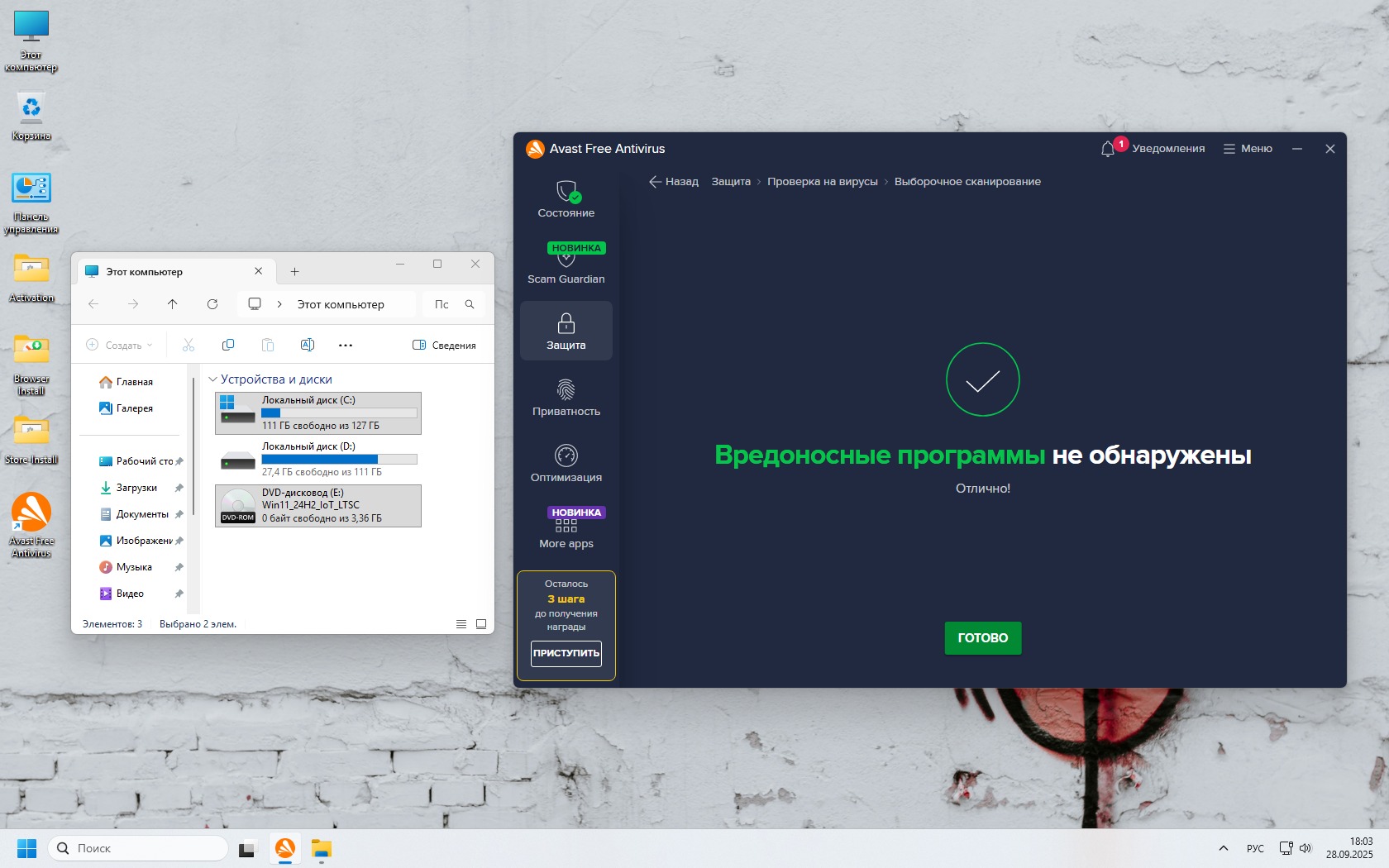This screenshot has height=868, width=1389.
Task: Click the Rename icon in Explorer toolbar
Action: (308, 345)
